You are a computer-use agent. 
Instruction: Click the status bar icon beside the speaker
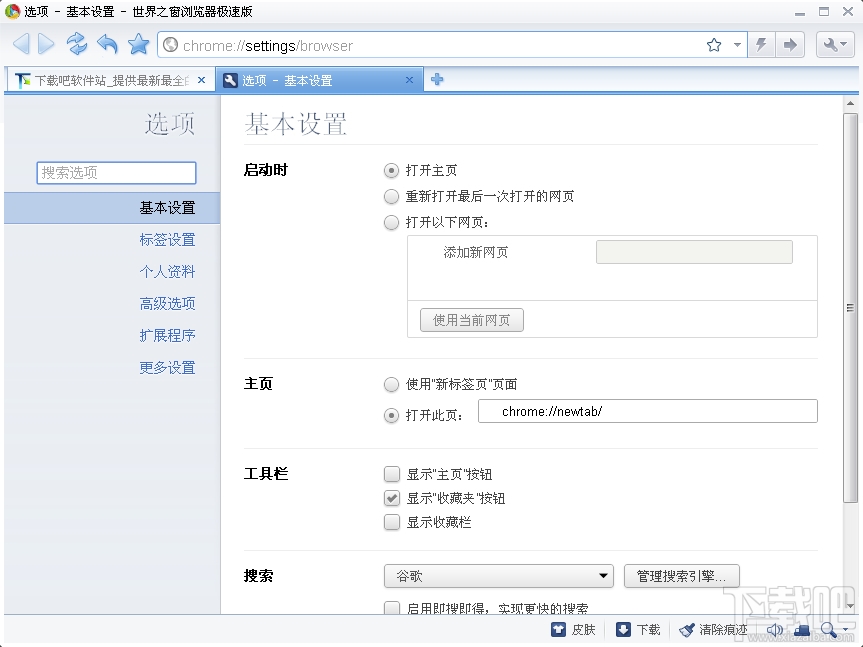tap(802, 629)
